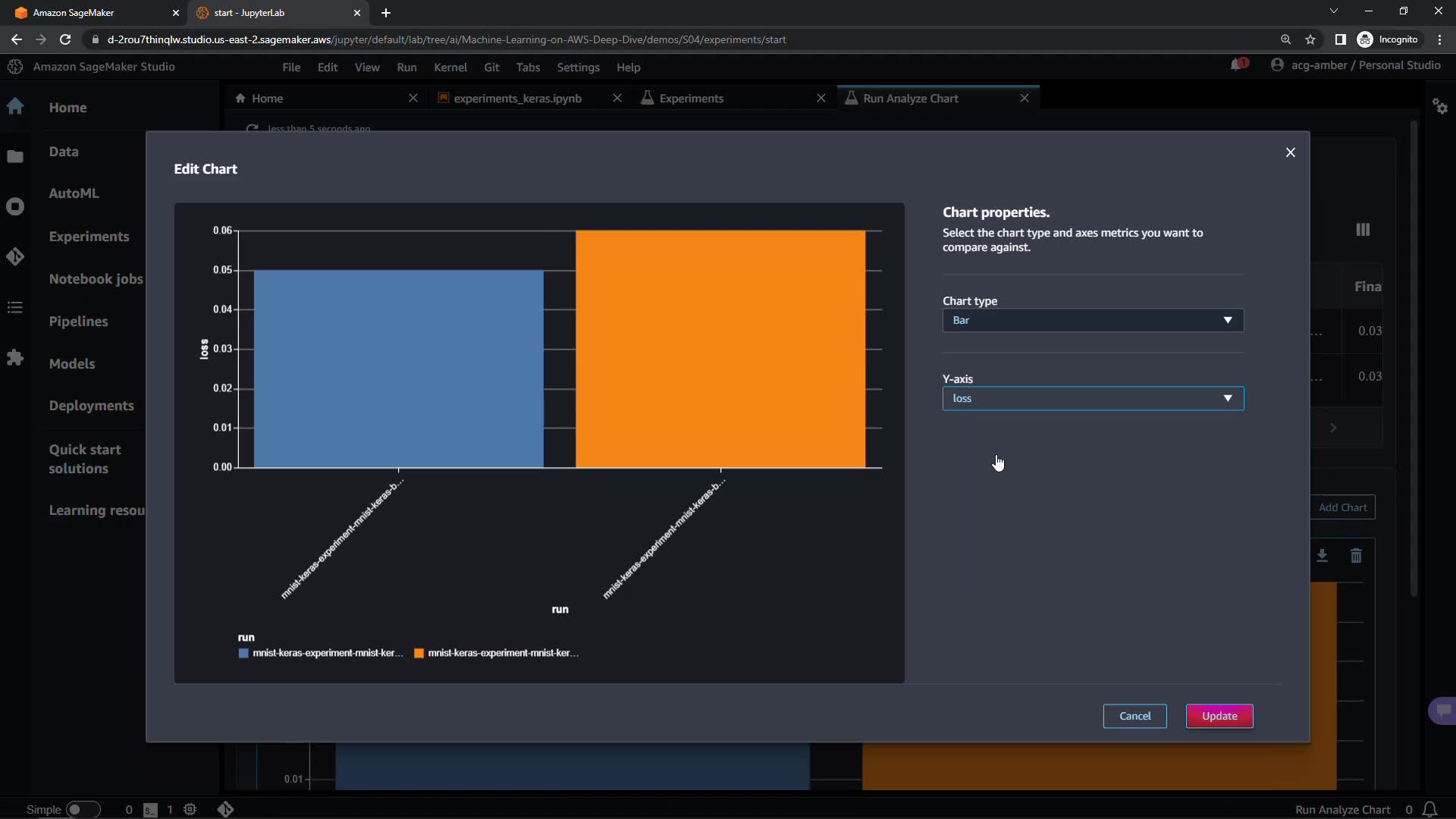Viewport: 1456px width, 819px height.
Task: Click the property inspector gears icon
Action: coord(1440,106)
